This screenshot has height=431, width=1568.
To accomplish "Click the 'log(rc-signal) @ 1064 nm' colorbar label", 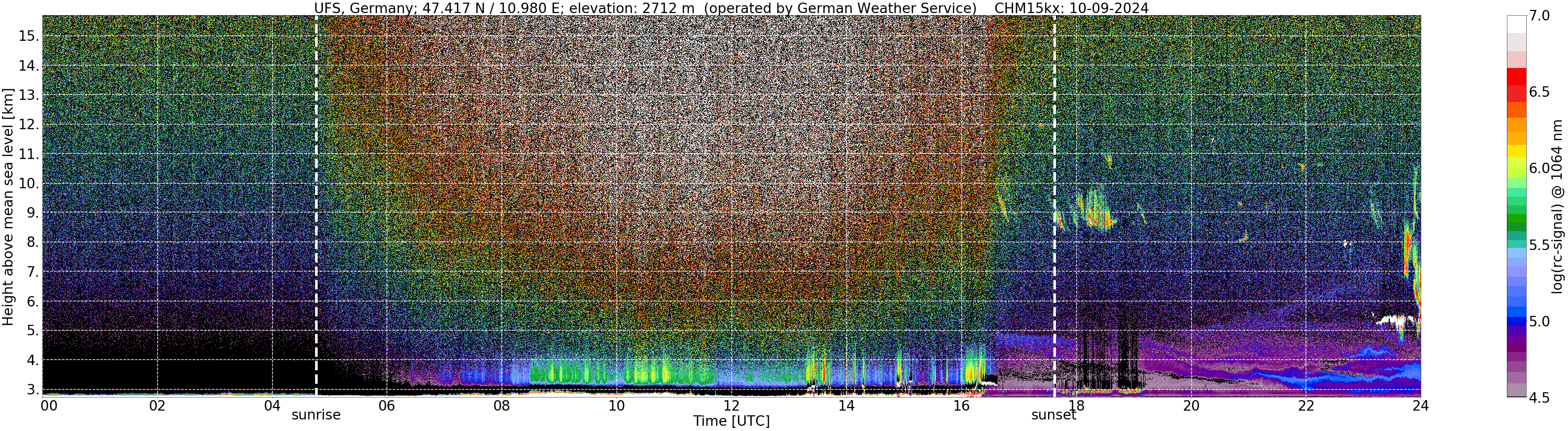I will pyautogui.click(x=1558, y=206).
